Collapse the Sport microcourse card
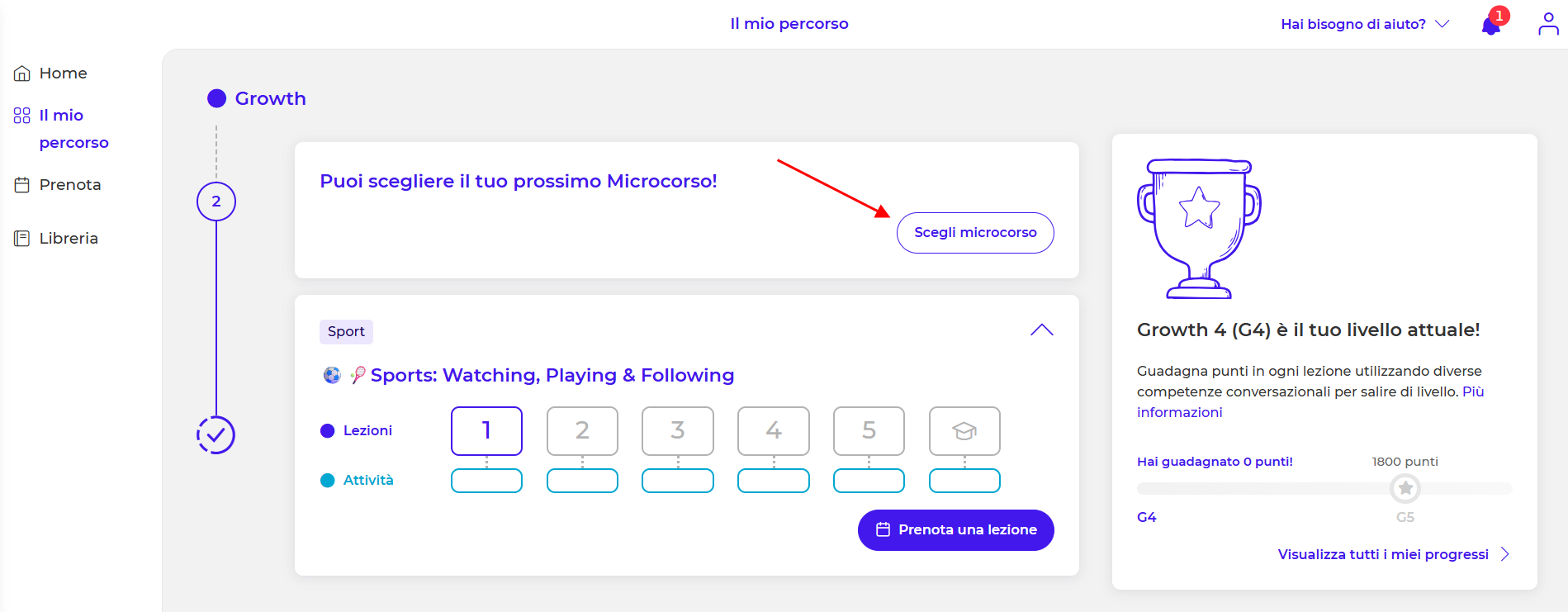This screenshot has width=1568, height=612. point(1042,330)
